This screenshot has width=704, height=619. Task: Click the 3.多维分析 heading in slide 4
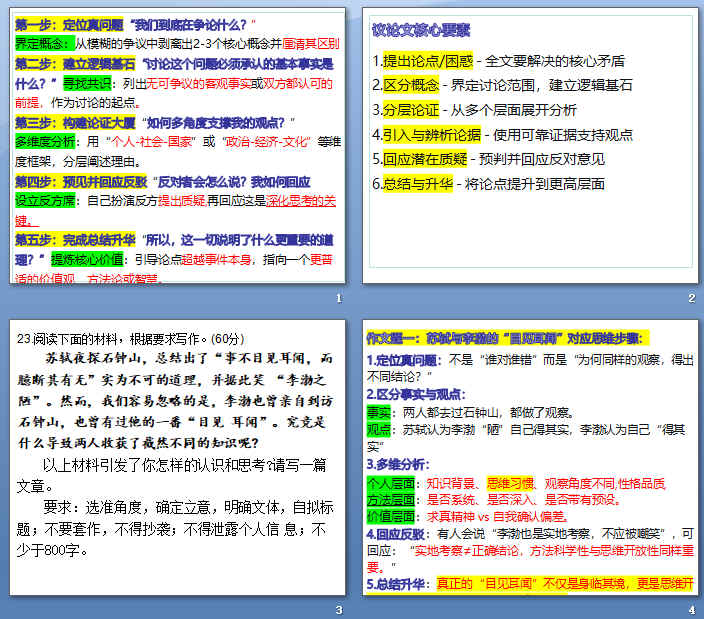pos(404,464)
